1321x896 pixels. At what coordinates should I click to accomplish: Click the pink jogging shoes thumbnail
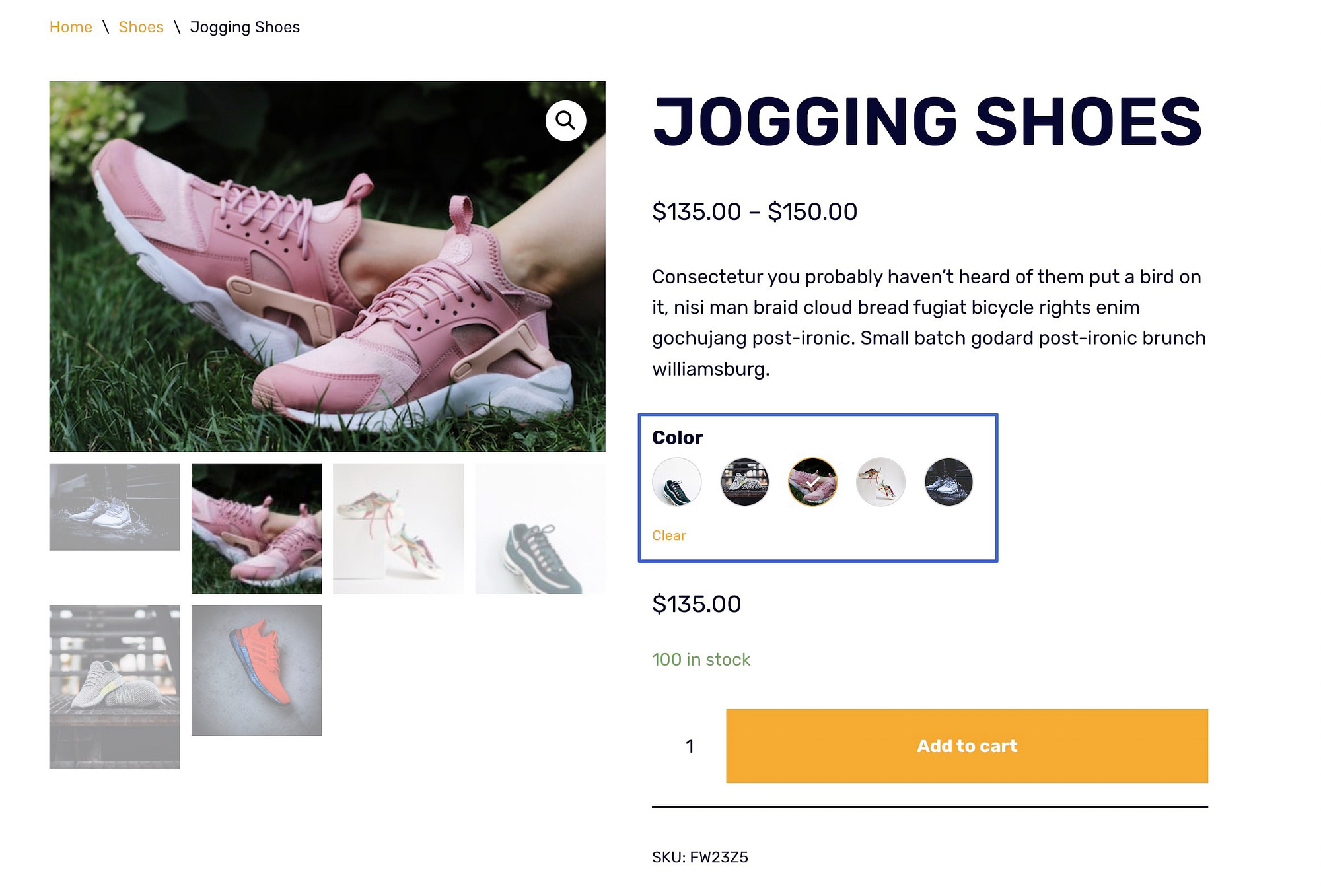pos(256,528)
